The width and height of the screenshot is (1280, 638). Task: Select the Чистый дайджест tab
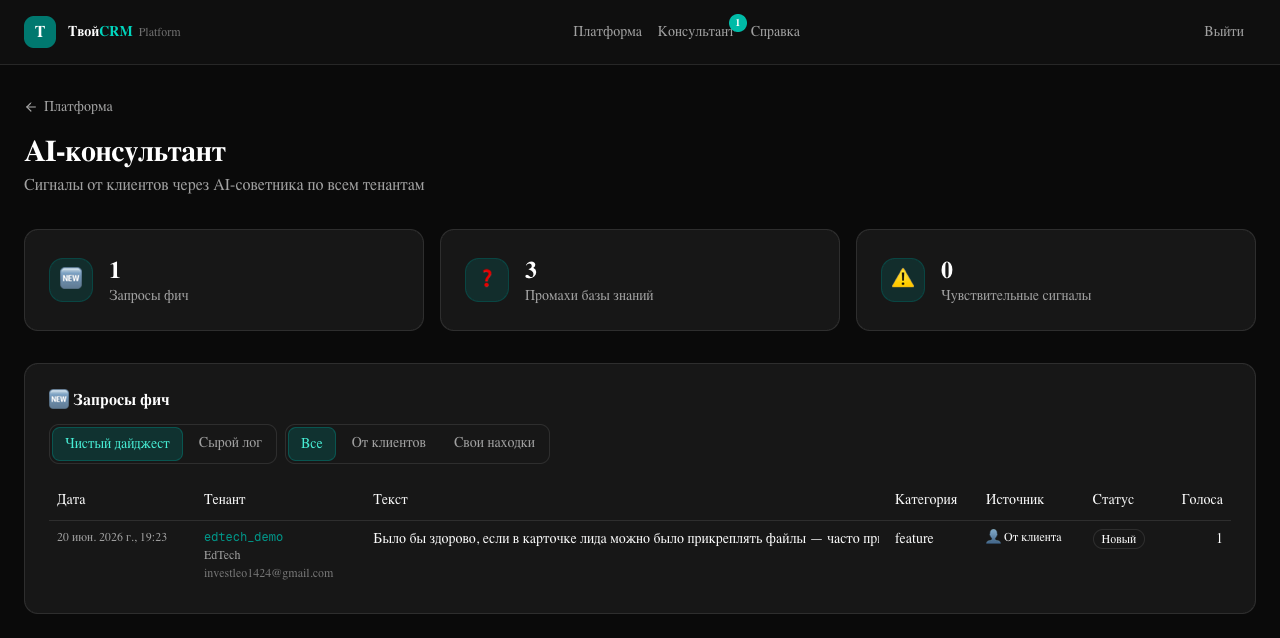tap(117, 444)
